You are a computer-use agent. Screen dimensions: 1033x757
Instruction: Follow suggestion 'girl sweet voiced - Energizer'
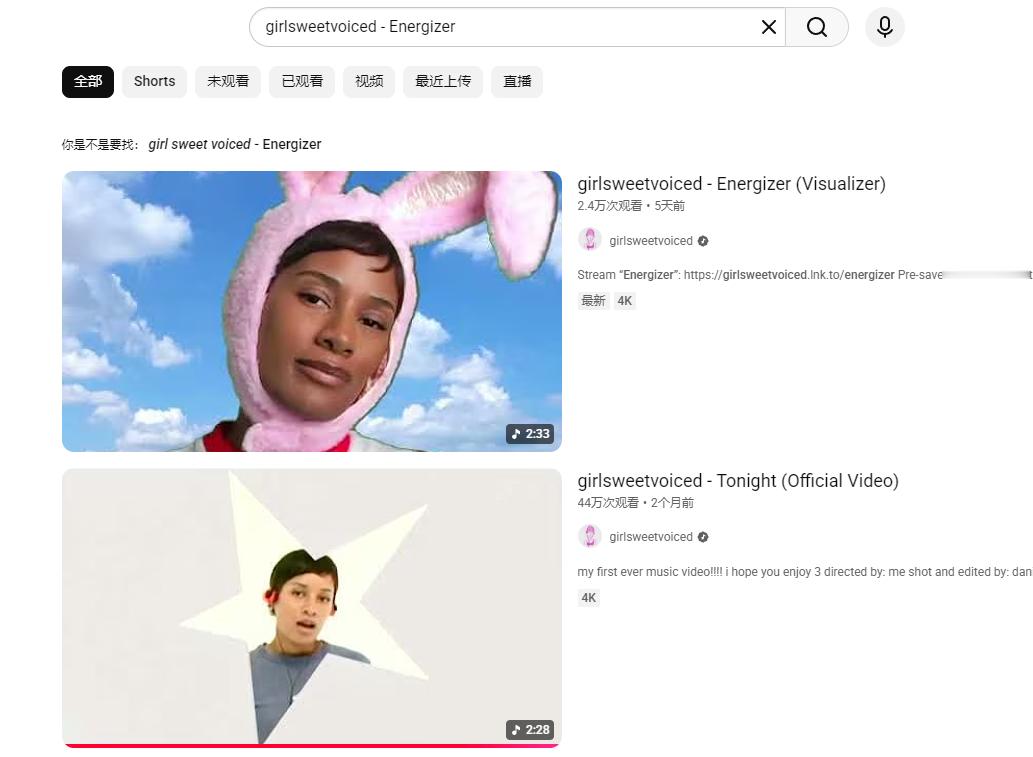coord(235,144)
